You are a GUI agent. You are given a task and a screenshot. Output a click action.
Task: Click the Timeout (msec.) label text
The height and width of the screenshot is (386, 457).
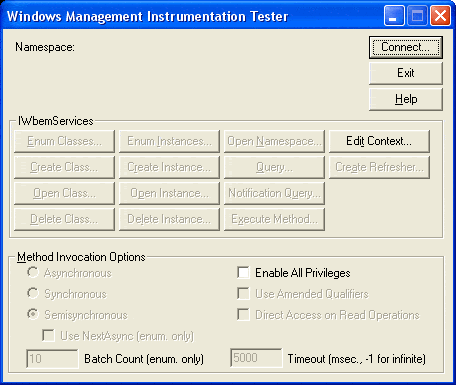pos(357,359)
